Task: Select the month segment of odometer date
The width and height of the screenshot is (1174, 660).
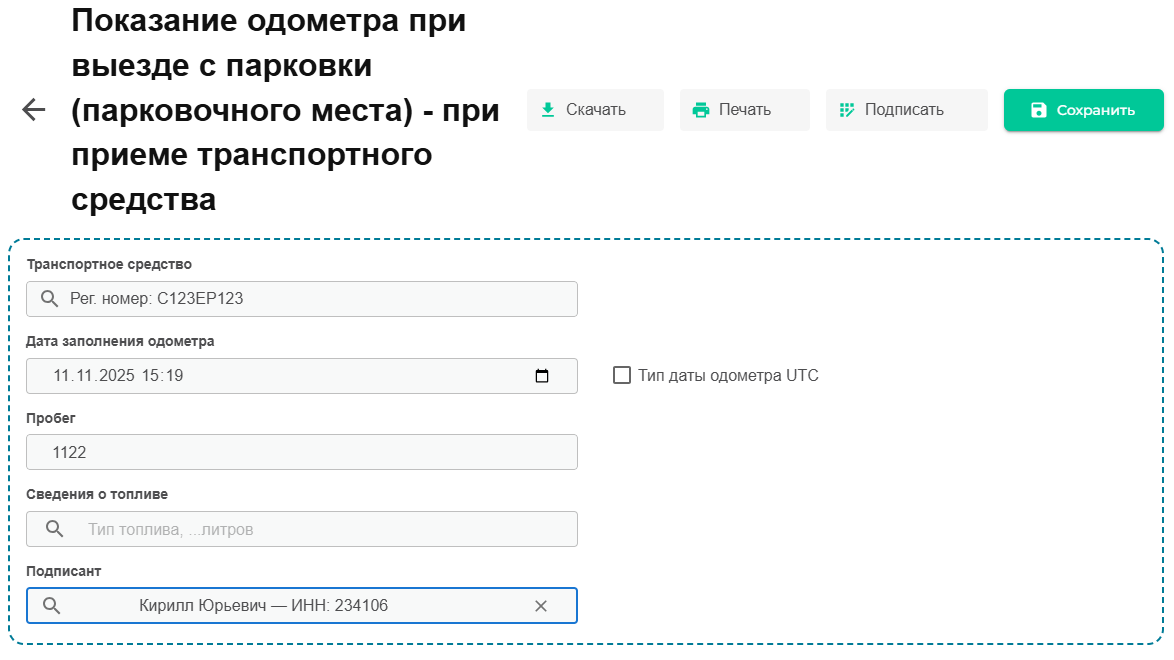Action: coord(87,376)
